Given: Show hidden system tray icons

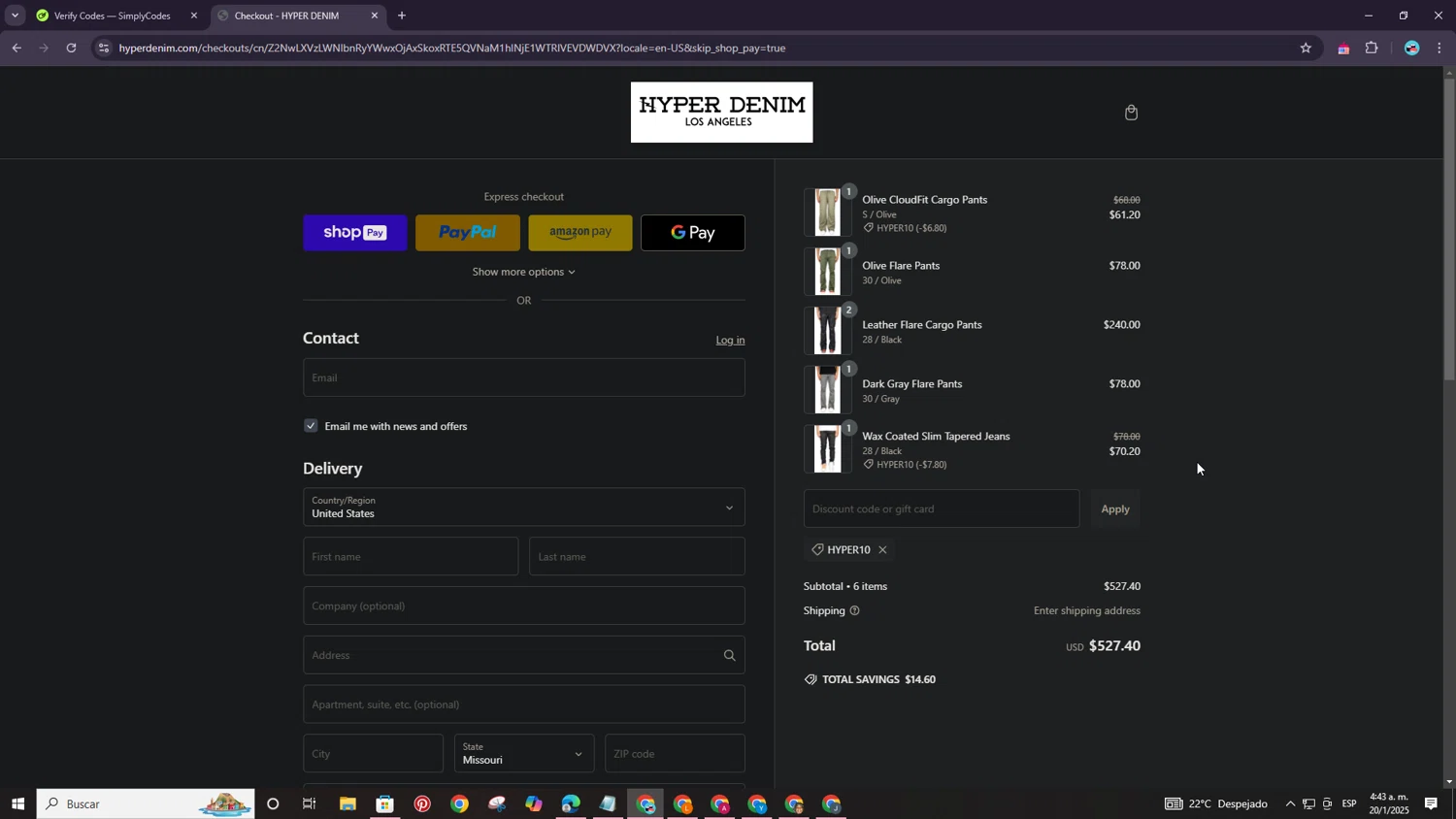Looking at the screenshot, I should tap(1290, 804).
